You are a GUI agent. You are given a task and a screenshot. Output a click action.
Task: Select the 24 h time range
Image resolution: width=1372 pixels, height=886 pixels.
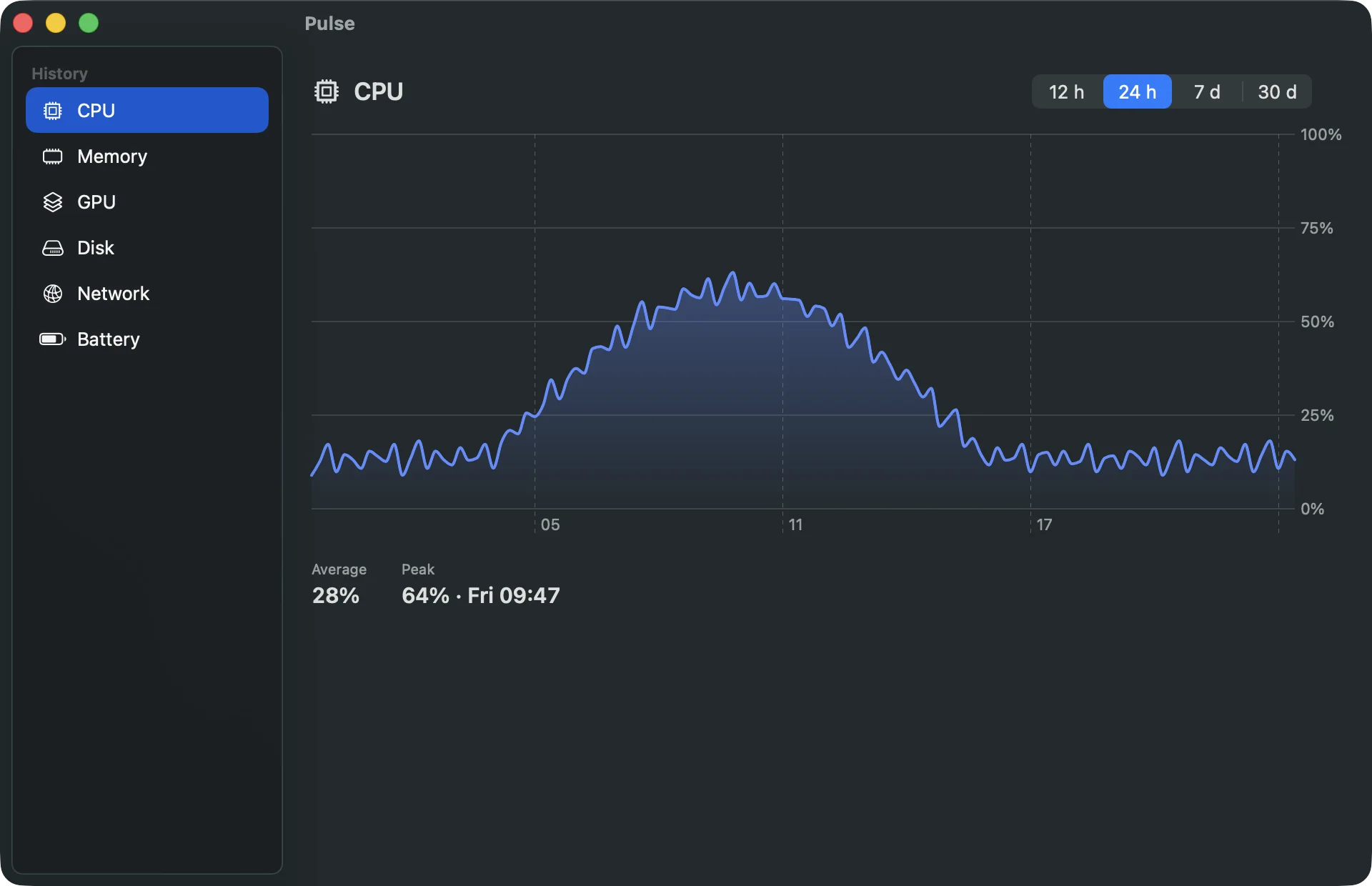1138,91
